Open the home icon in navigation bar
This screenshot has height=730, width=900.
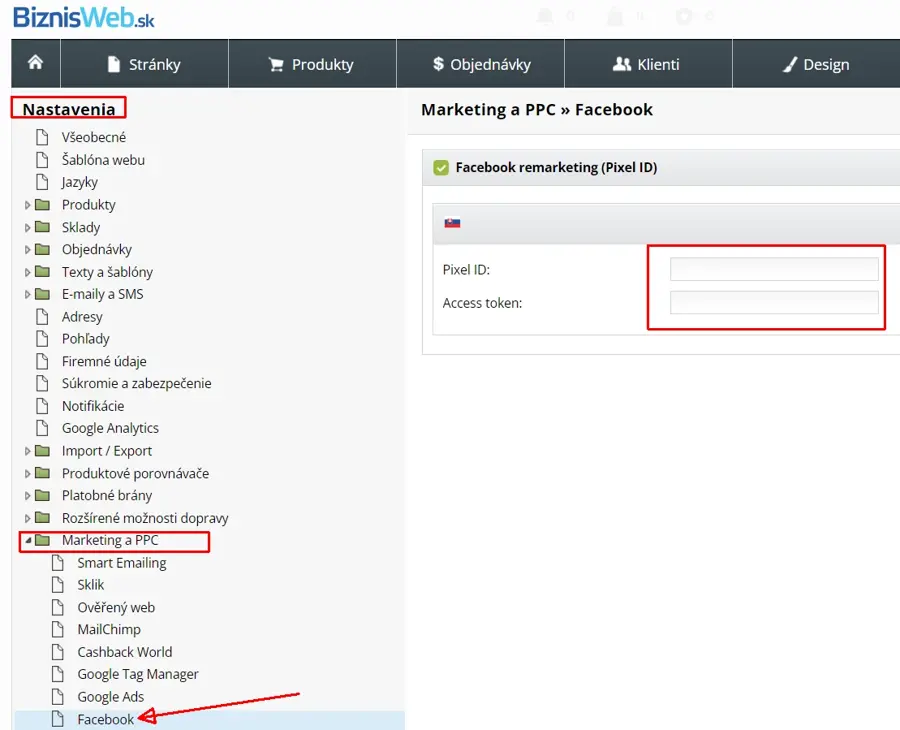click(36, 63)
